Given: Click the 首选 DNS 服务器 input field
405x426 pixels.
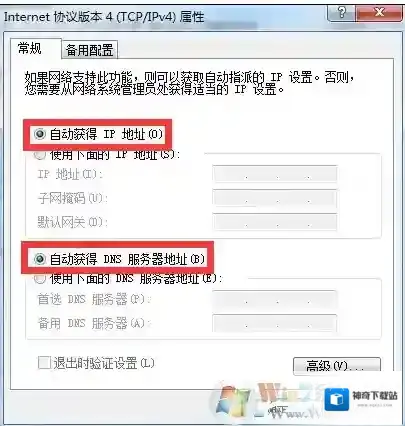Looking at the screenshot, I should coord(275,299).
